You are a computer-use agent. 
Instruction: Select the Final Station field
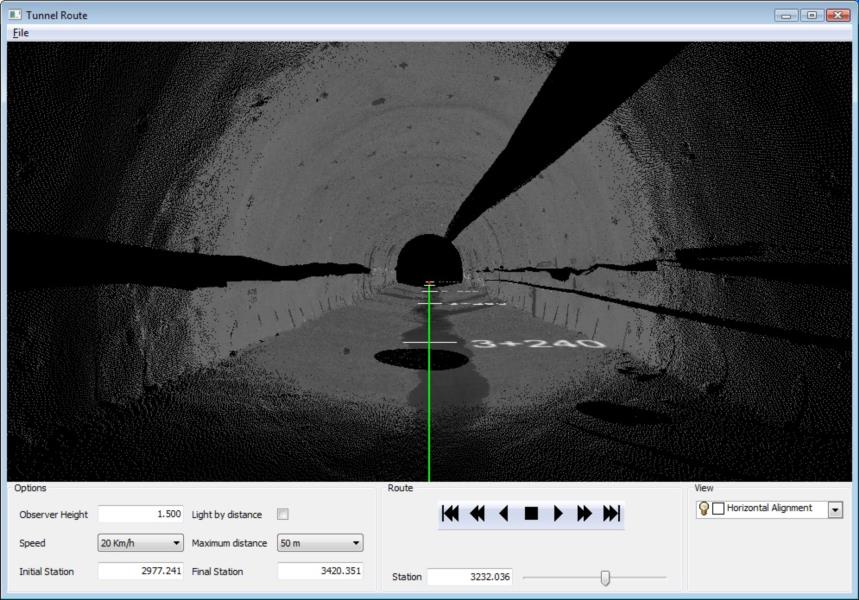click(x=320, y=571)
